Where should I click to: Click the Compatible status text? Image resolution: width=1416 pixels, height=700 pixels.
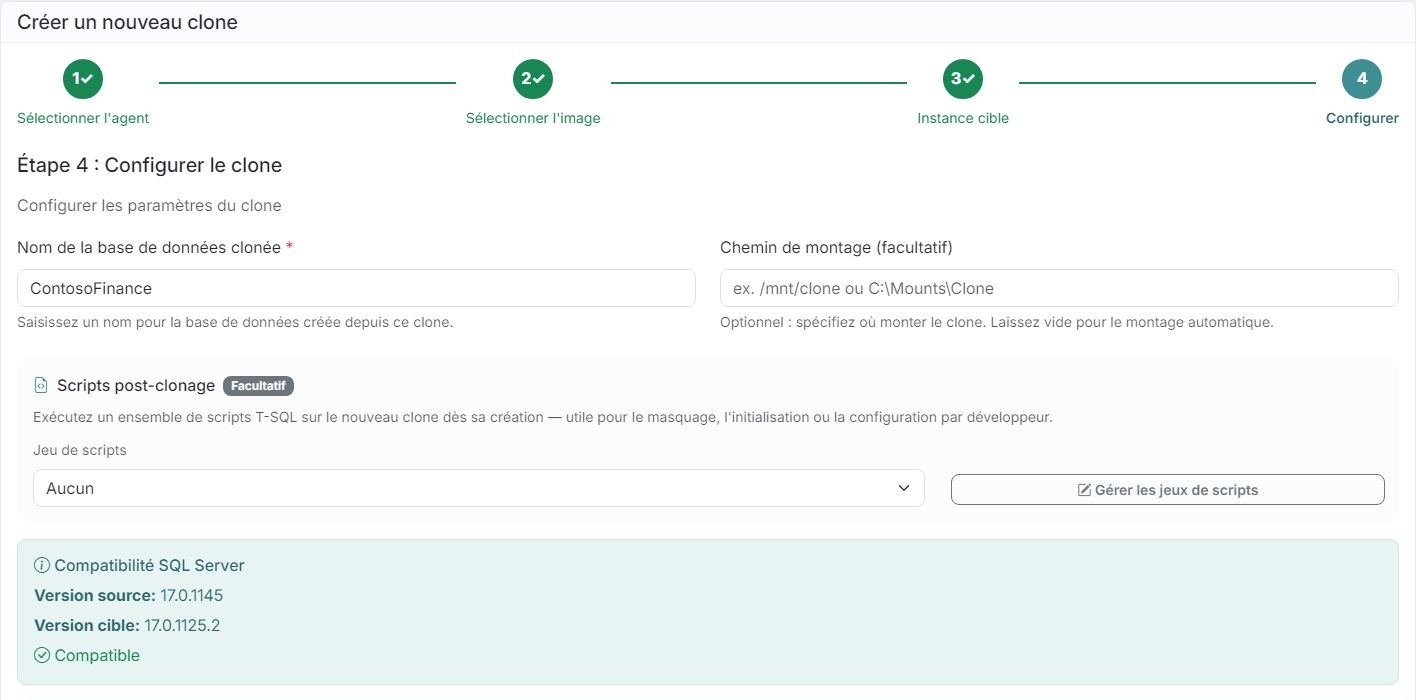pos(97,655)
